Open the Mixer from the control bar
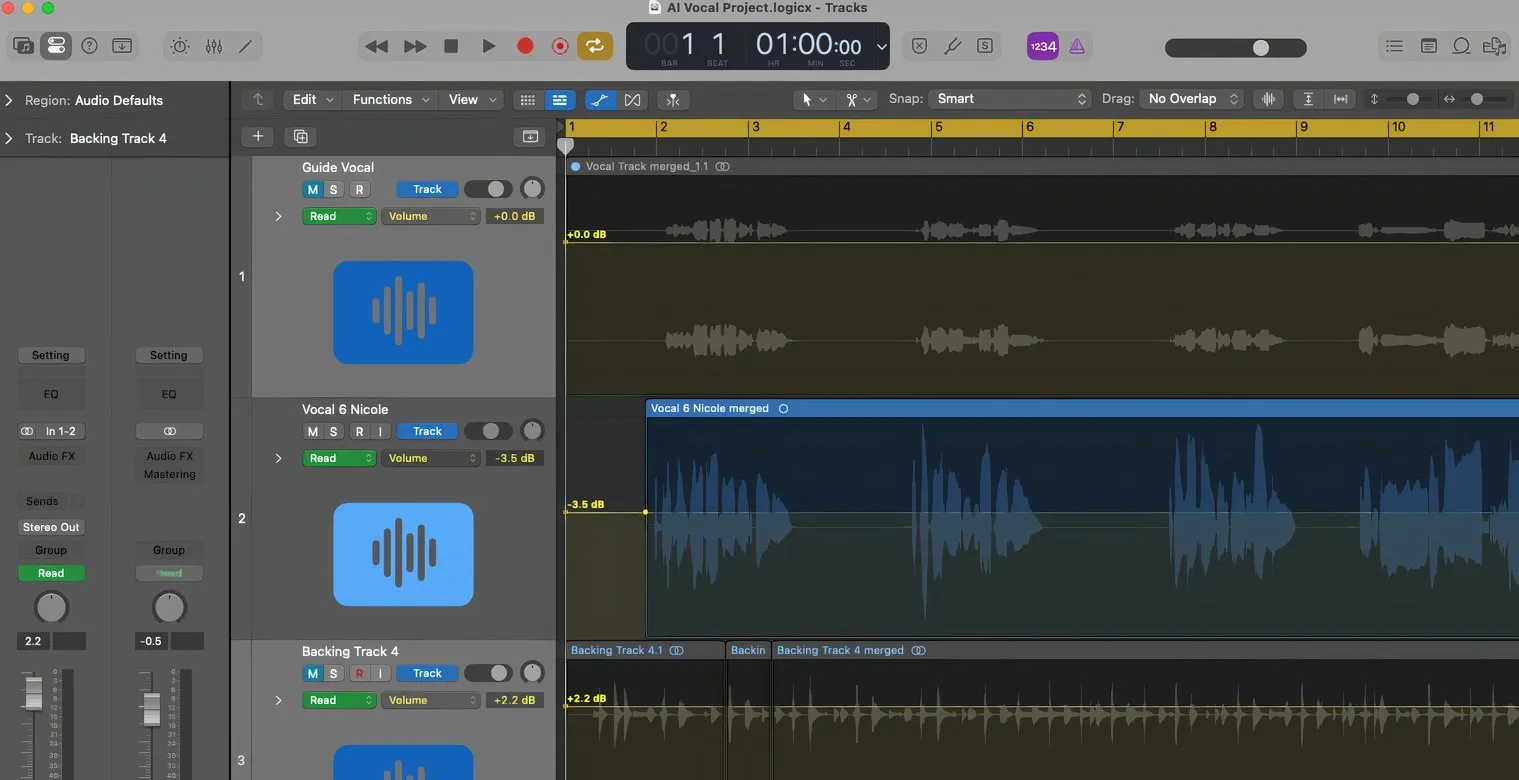Screen dimensions: 1519x780 213,46
